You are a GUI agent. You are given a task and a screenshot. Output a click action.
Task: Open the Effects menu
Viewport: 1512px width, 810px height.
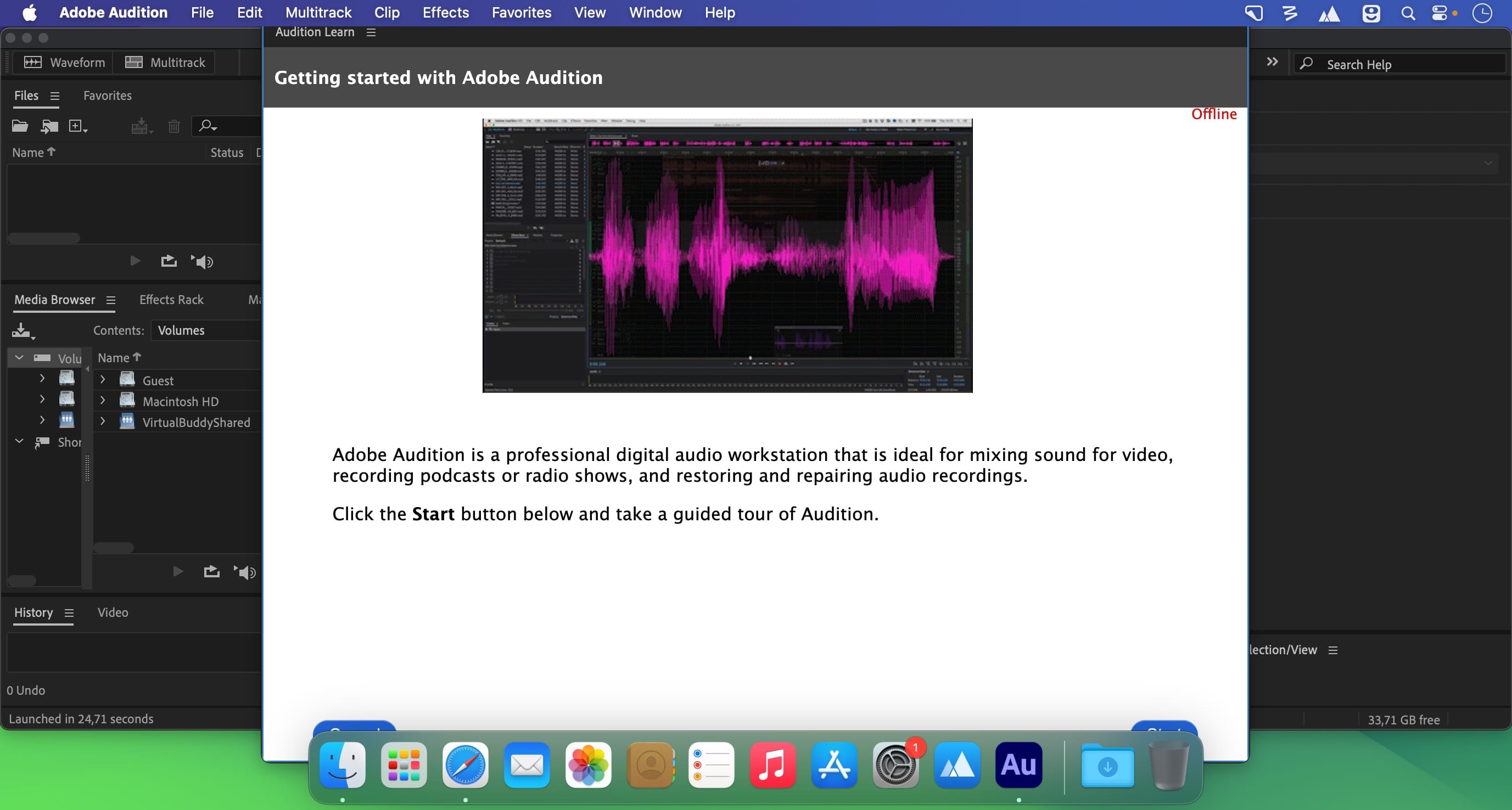[x=445, y=12]
